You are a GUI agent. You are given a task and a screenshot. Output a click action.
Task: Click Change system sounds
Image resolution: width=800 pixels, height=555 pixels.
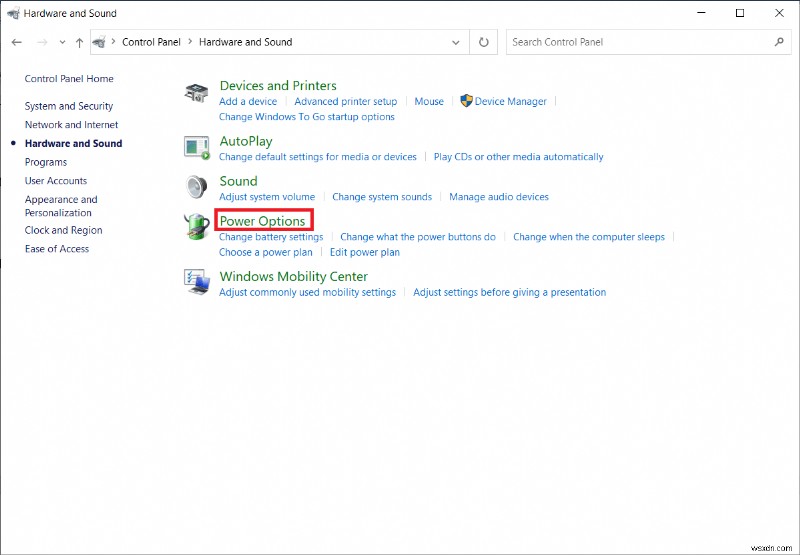382,197
